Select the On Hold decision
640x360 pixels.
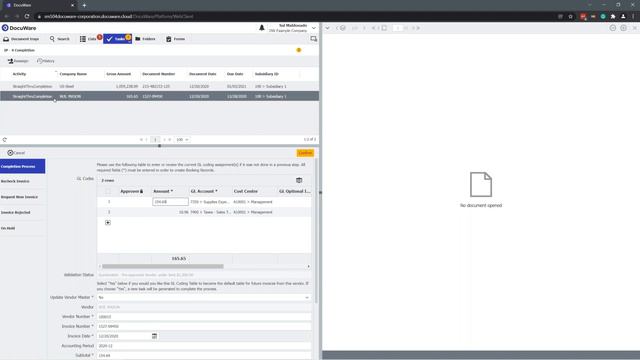pos(22,228)
